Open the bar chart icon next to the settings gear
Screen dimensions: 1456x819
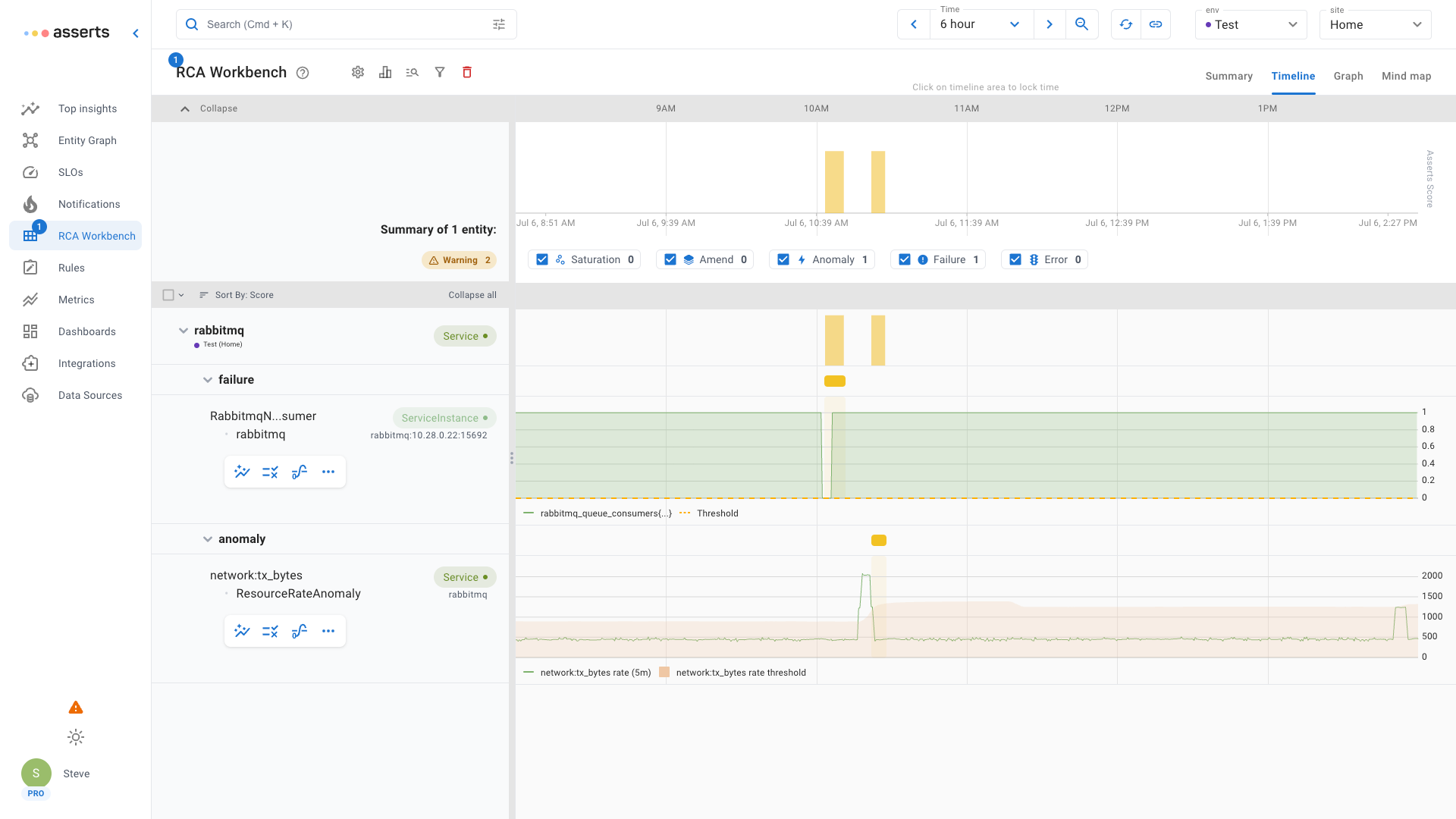(385, 72)
